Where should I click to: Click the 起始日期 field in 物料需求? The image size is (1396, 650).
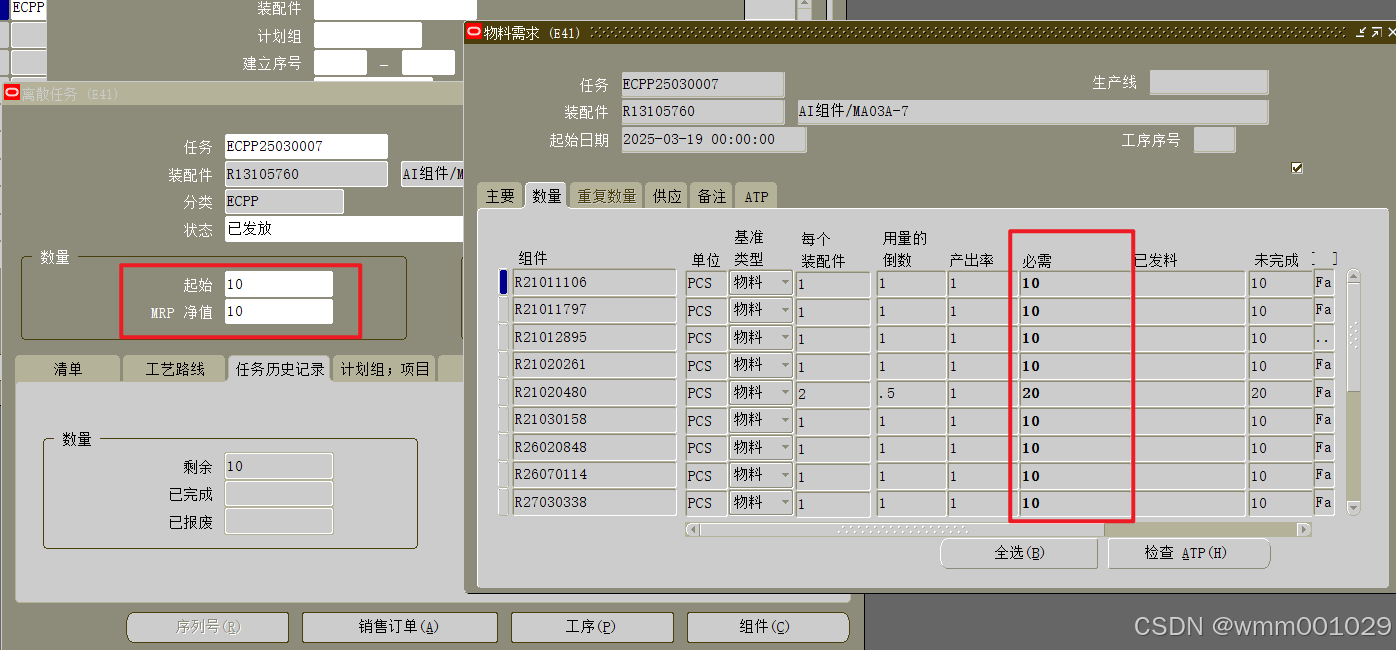pos(713,139)
